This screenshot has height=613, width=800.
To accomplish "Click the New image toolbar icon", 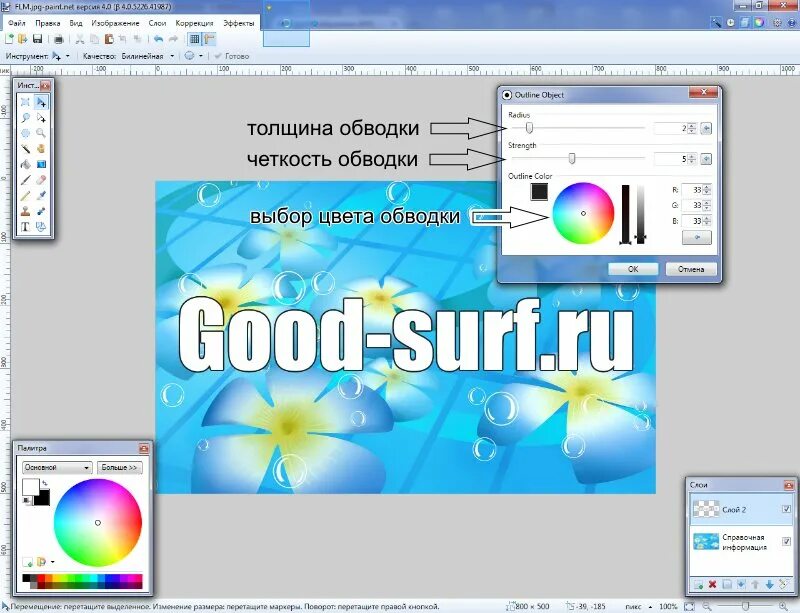I will pyautogui.click(x=9, y=39).
